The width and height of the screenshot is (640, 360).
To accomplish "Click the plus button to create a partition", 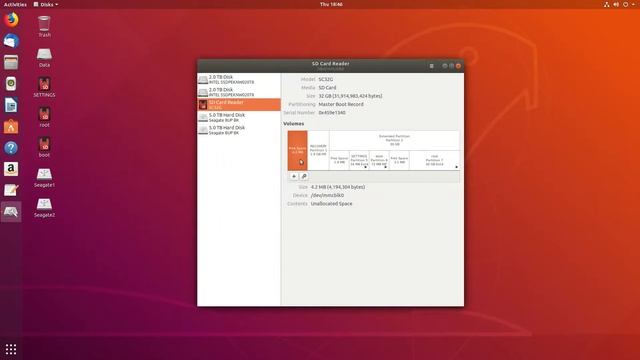I will click(294, 176).
